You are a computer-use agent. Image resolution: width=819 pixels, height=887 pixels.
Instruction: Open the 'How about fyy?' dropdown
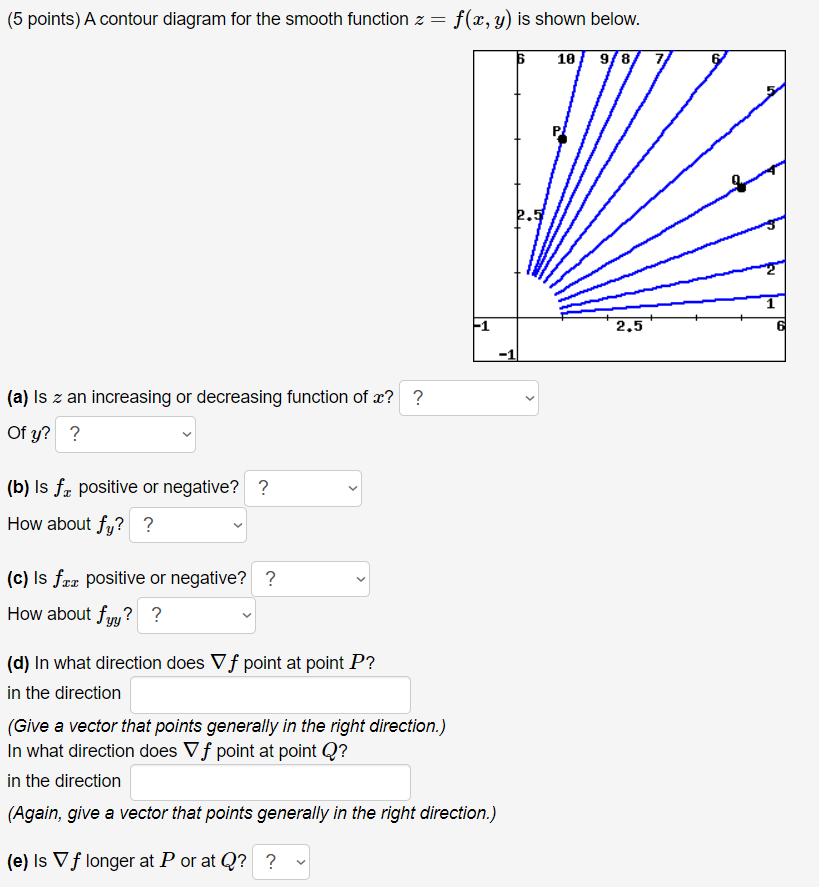[195, 616]
